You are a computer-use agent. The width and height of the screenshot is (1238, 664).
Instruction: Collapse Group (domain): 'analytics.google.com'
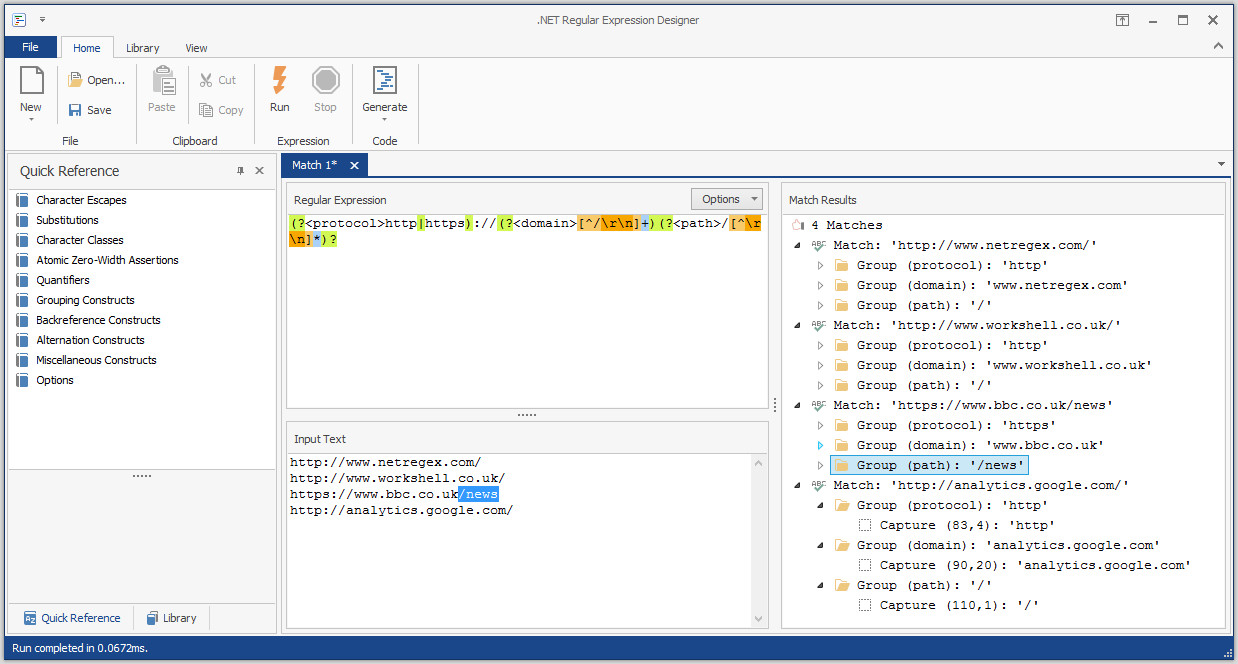tap(821, 545)
